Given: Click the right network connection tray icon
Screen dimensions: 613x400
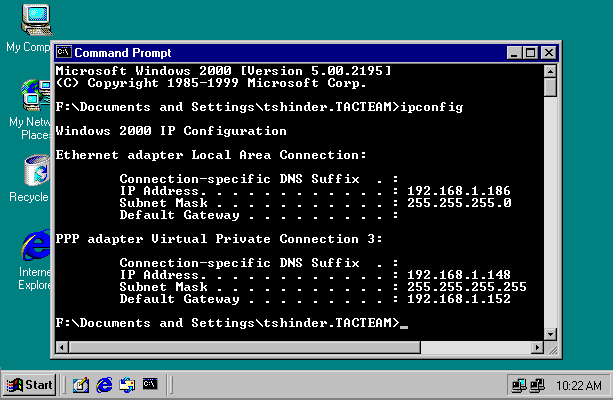Looking at the screenshot, I should (x=536, y=384).
